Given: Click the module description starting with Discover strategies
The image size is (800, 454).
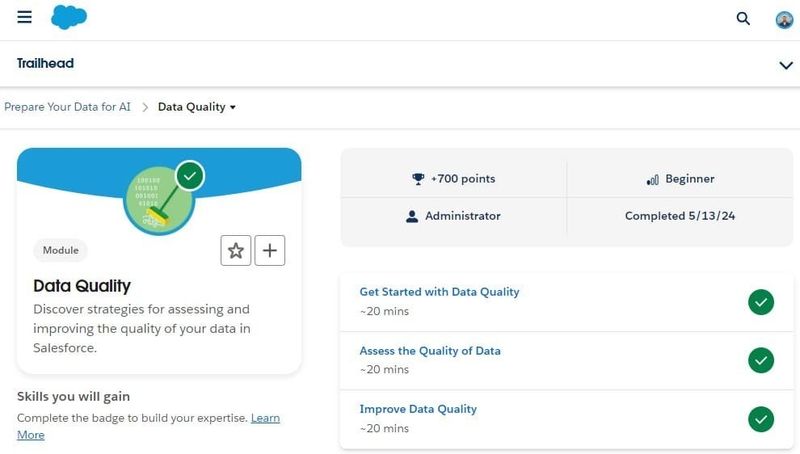Looking at the screenshot, I should [142, 329].
